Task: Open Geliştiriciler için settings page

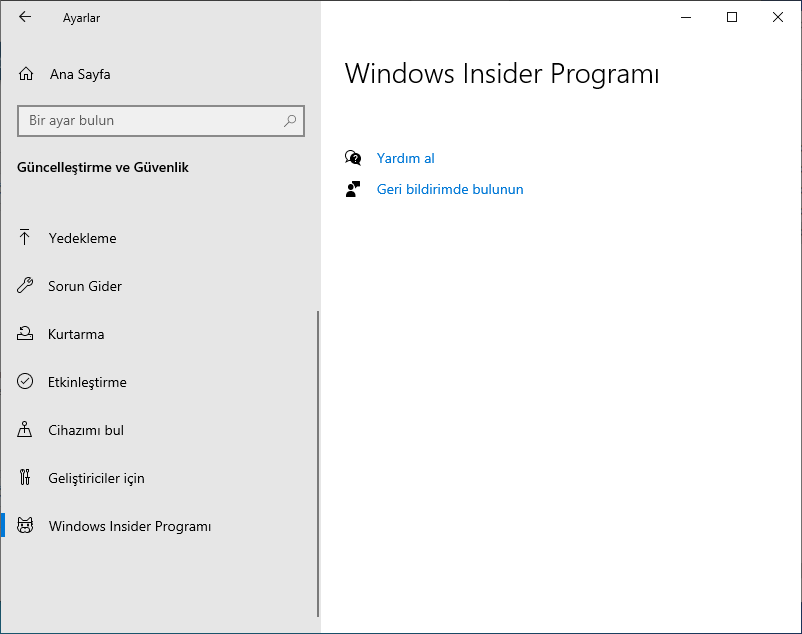Action: tap(159, 479)
